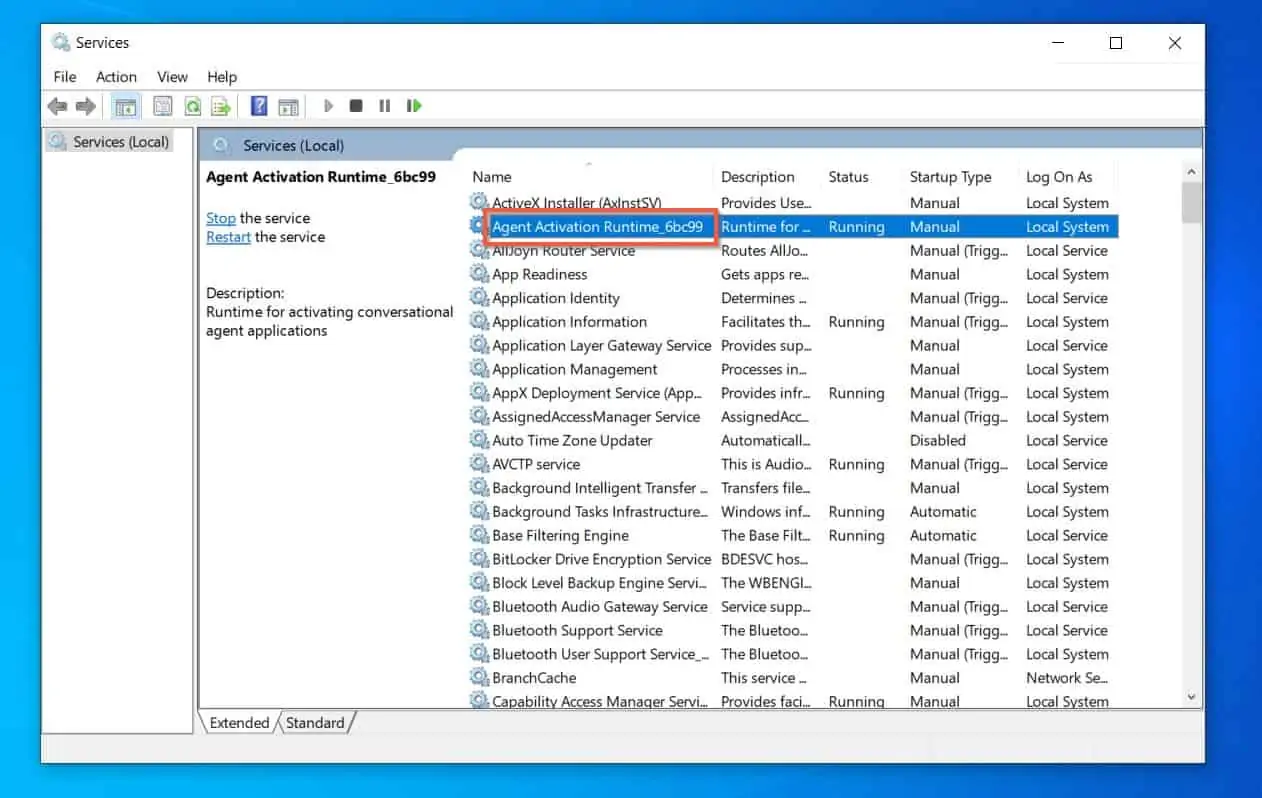Click the Export List toolbar icon
Screen dimensions: 1262x798
click(x=221, y=106)
